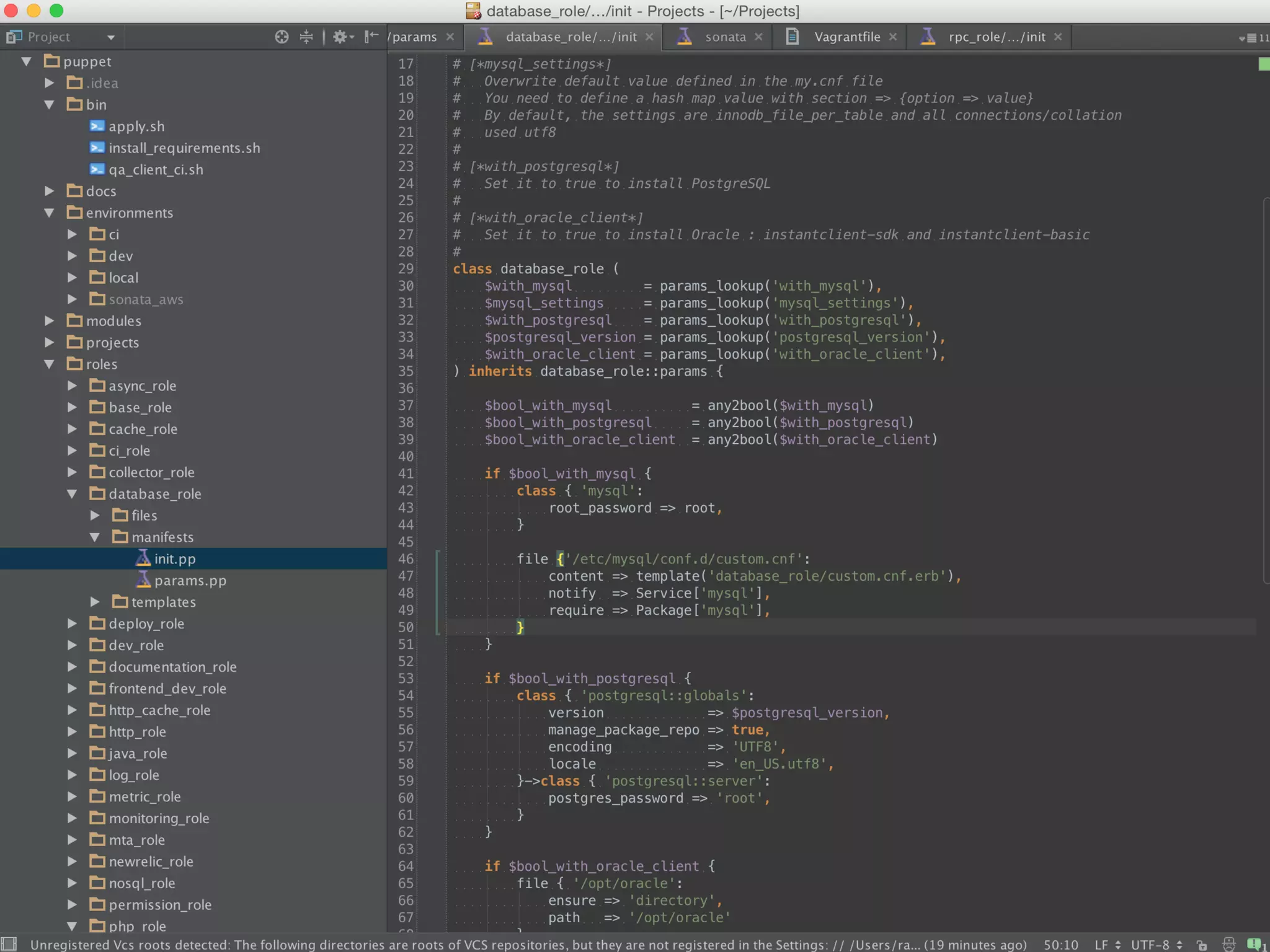
Task: Toggle the read-only lock for file
Action: (x=1201, y=945)
